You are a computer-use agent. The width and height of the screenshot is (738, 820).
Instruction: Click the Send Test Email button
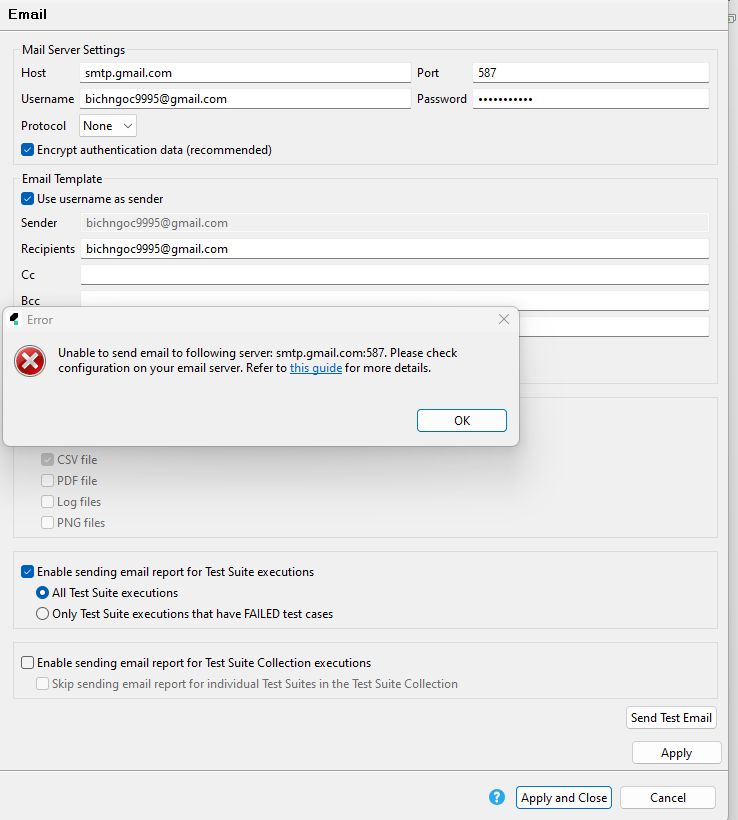[671, 718]
